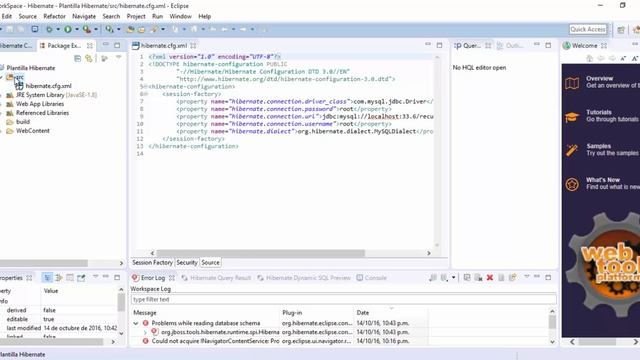The image size is (640, 360).
Task: Close the Package Explorer tab
Action: [x=90, y=46]
